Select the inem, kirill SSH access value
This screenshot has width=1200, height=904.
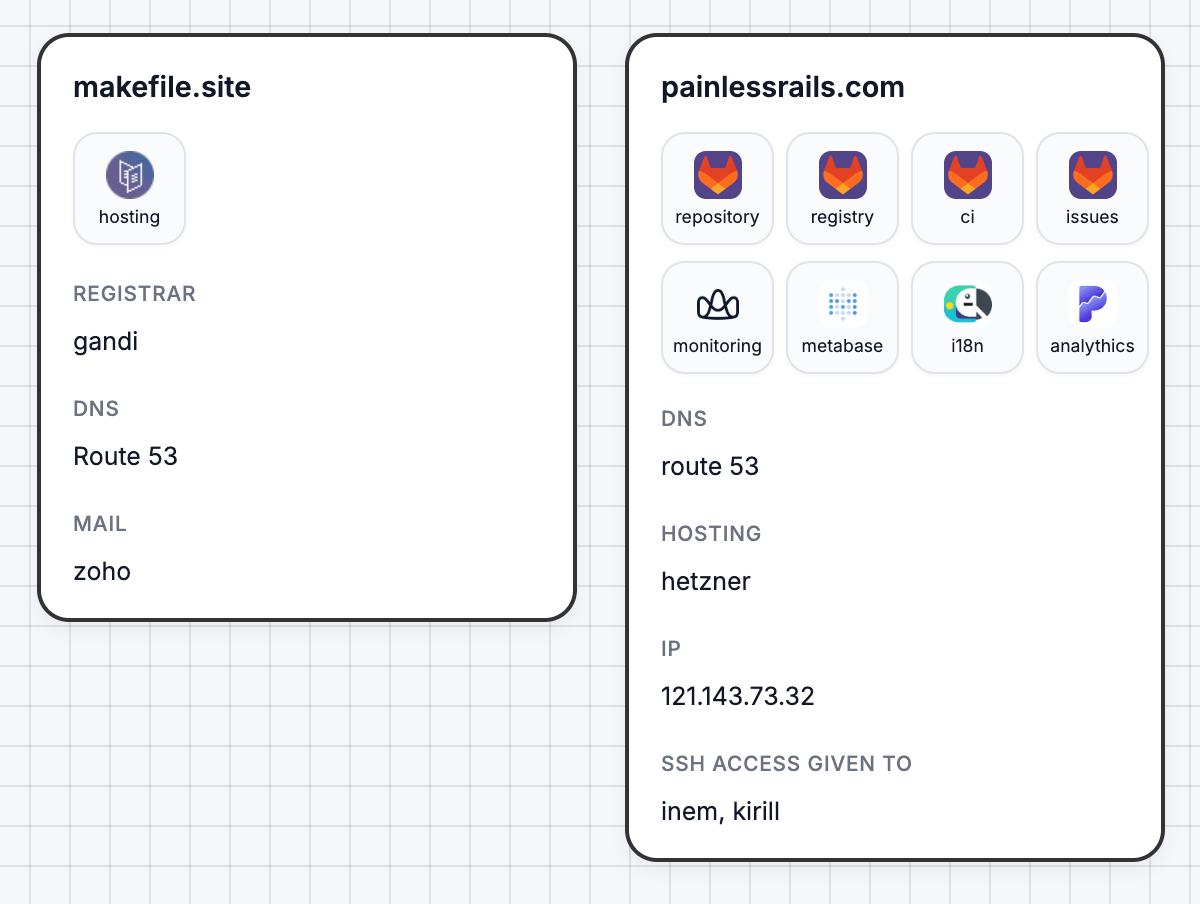pyautogui.click(x=720, y=812)
